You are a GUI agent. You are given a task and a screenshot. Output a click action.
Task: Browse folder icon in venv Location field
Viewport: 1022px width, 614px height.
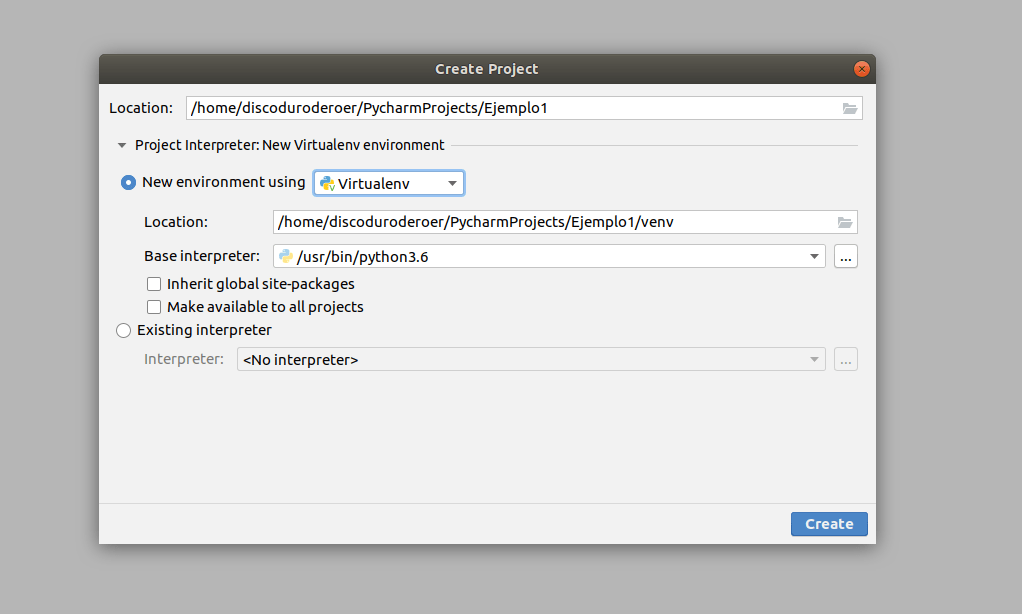point(845,222)
